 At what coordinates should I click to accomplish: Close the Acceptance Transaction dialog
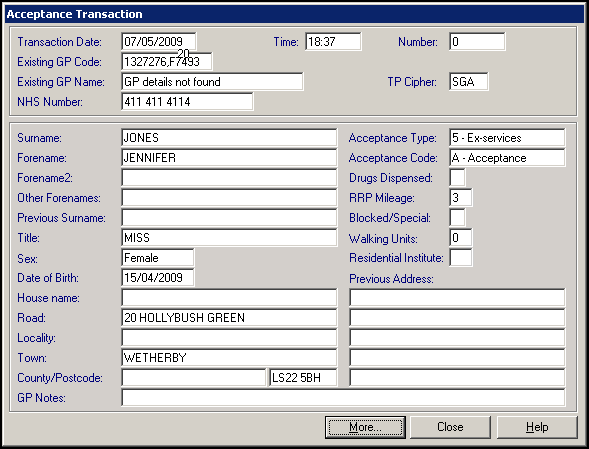click(450, 427)
